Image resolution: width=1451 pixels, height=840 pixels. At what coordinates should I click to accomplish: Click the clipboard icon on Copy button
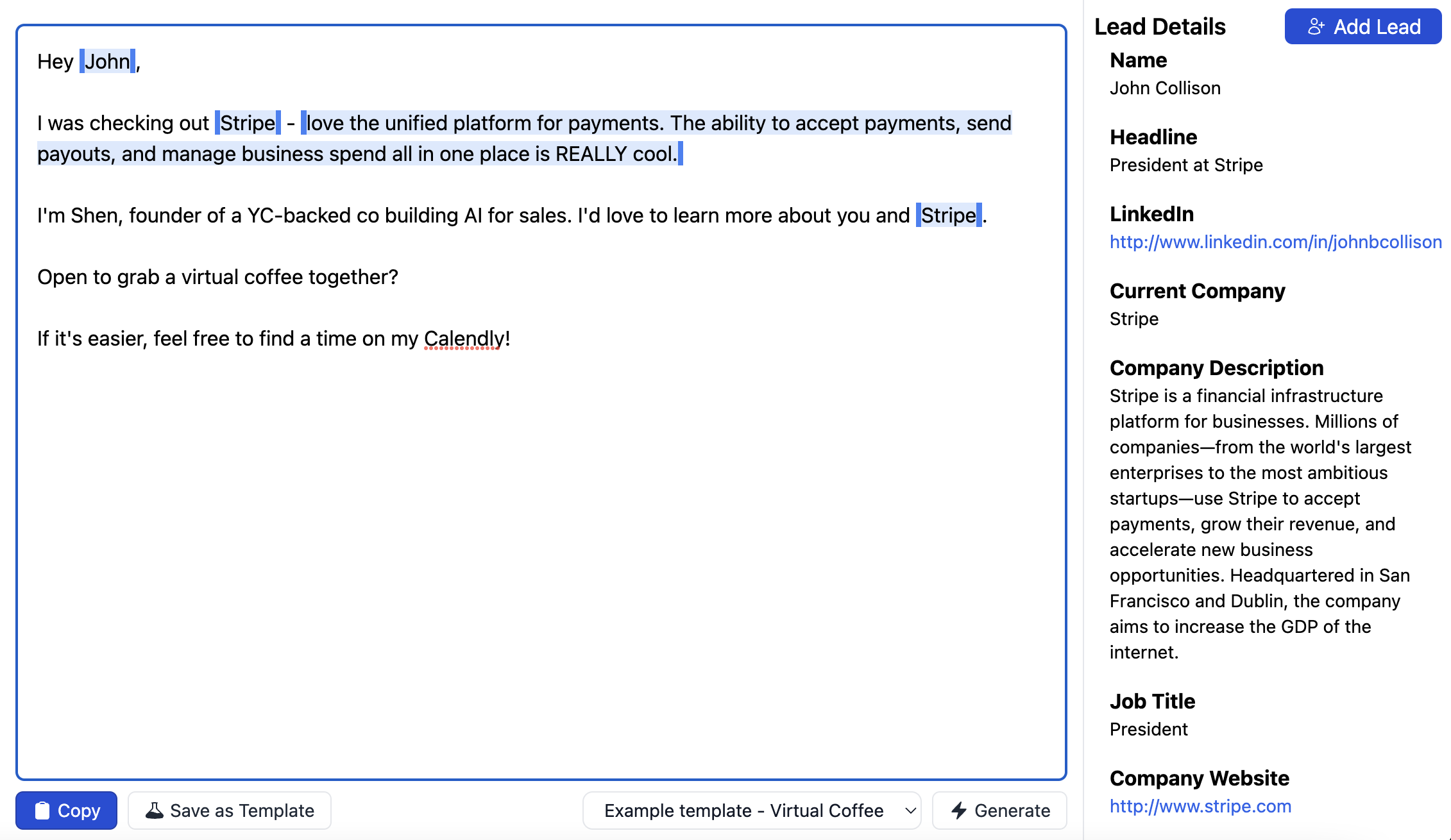pyautogui.click(x=42, y=811)
